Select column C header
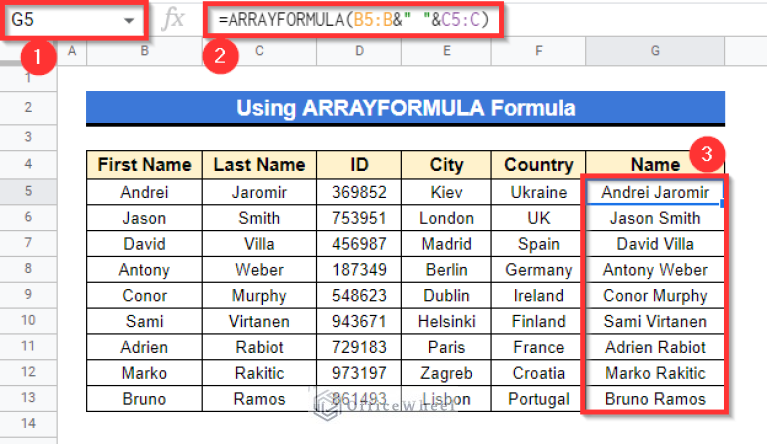 (x=259, y=51)
